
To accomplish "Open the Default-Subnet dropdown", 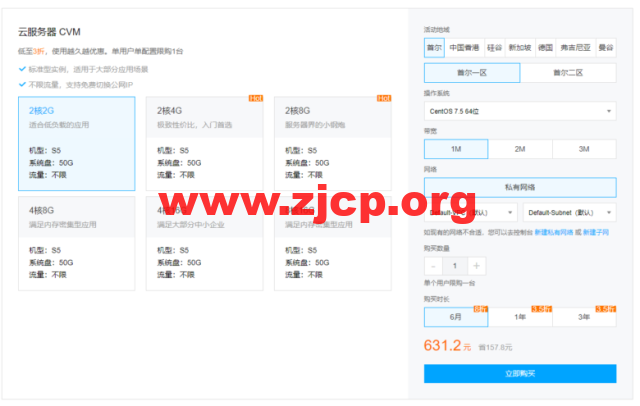I will click(x=570, y=213).
